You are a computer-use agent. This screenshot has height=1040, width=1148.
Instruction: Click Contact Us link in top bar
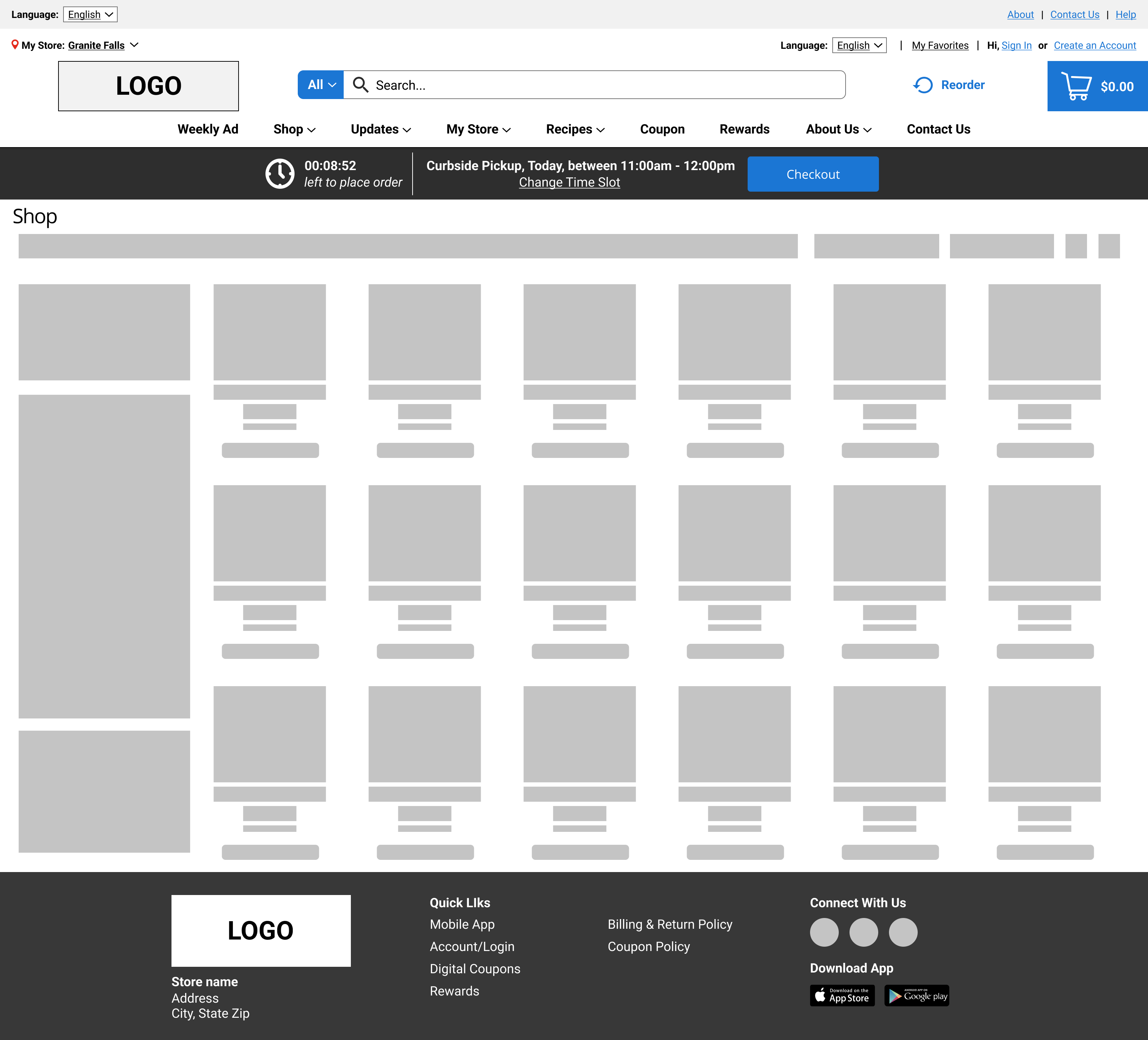[1074, 15]
